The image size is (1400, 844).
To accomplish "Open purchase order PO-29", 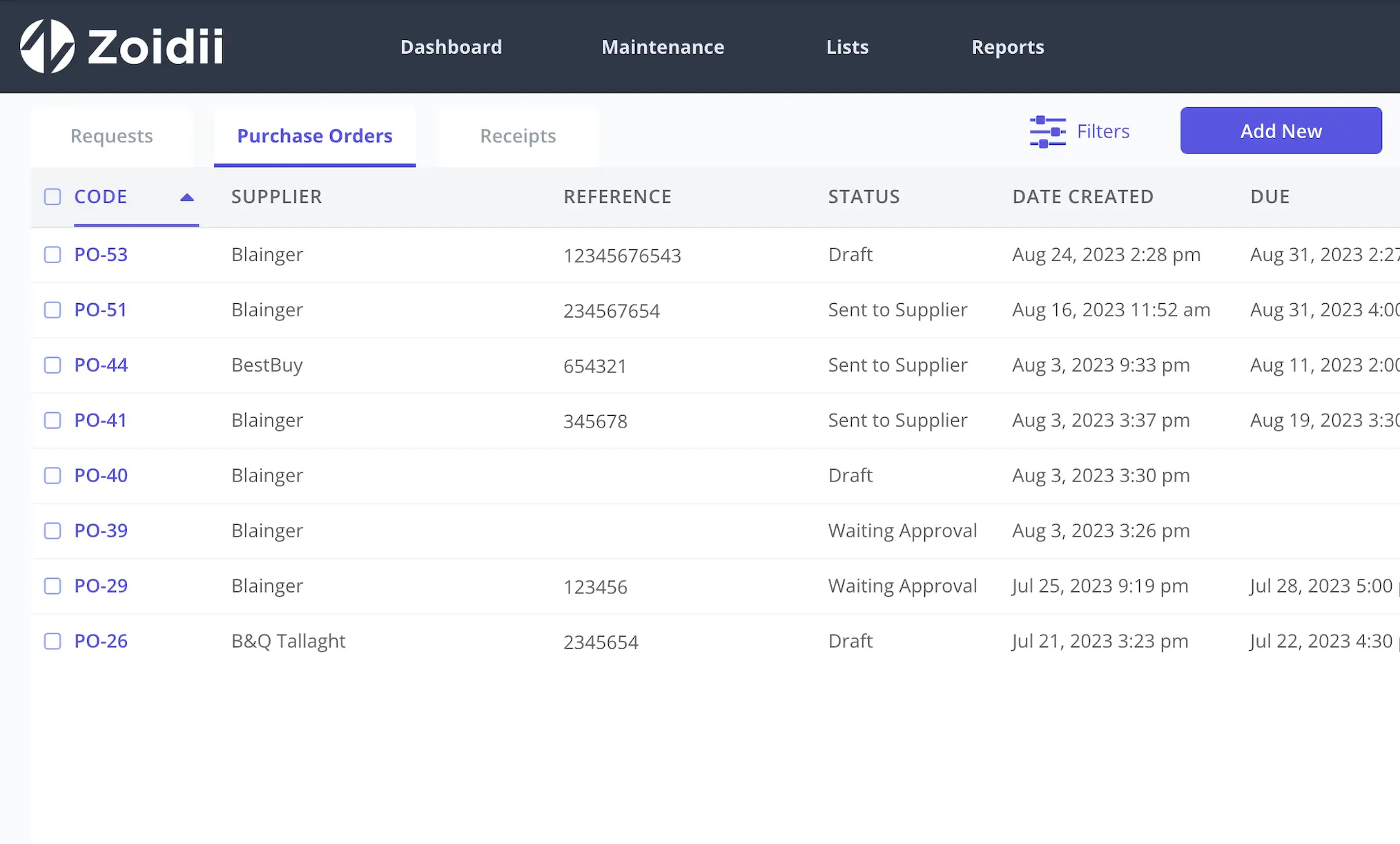I will click(x=101, y=586).
